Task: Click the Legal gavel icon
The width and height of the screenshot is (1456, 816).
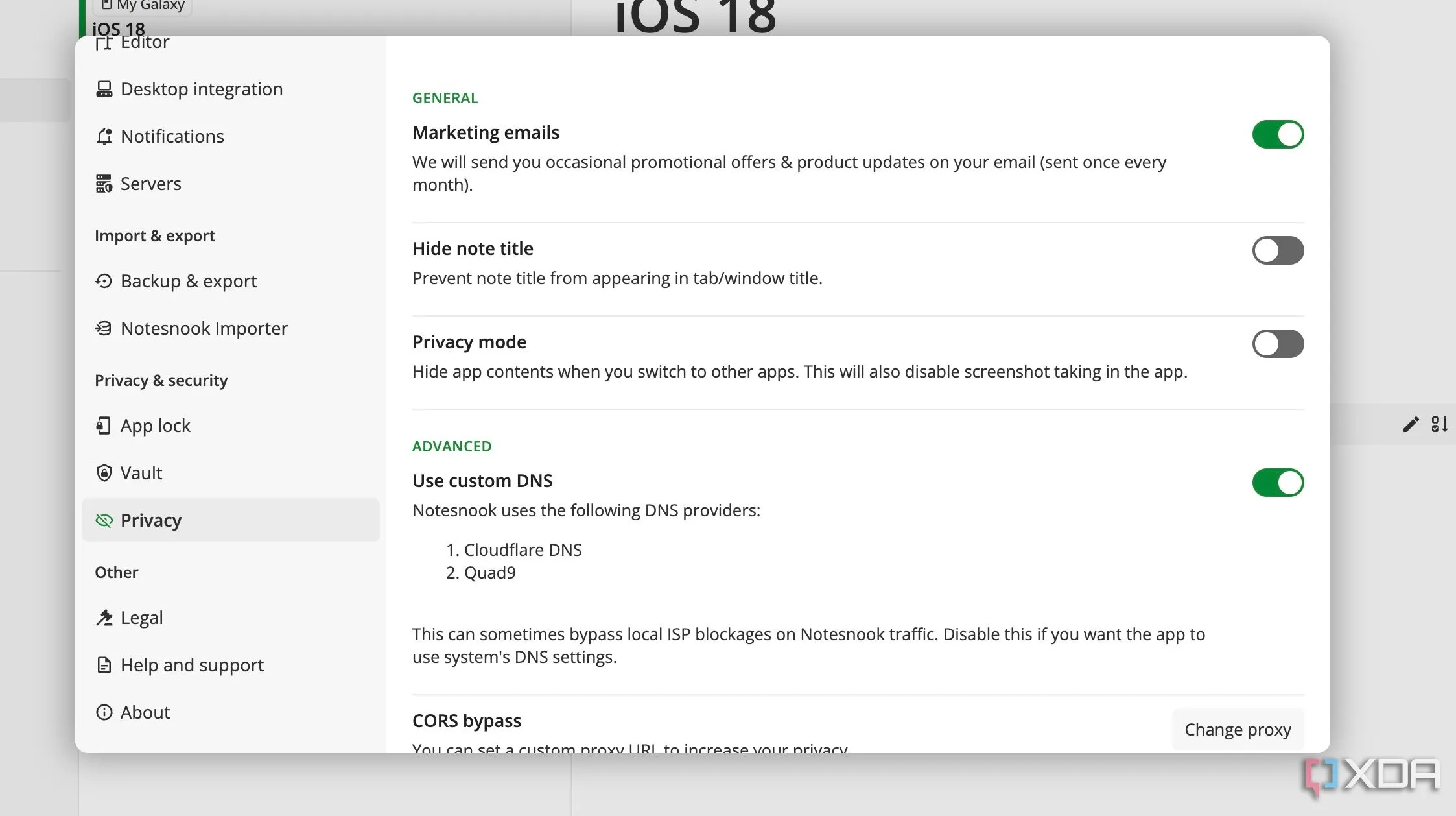Action: click(104, 618)
